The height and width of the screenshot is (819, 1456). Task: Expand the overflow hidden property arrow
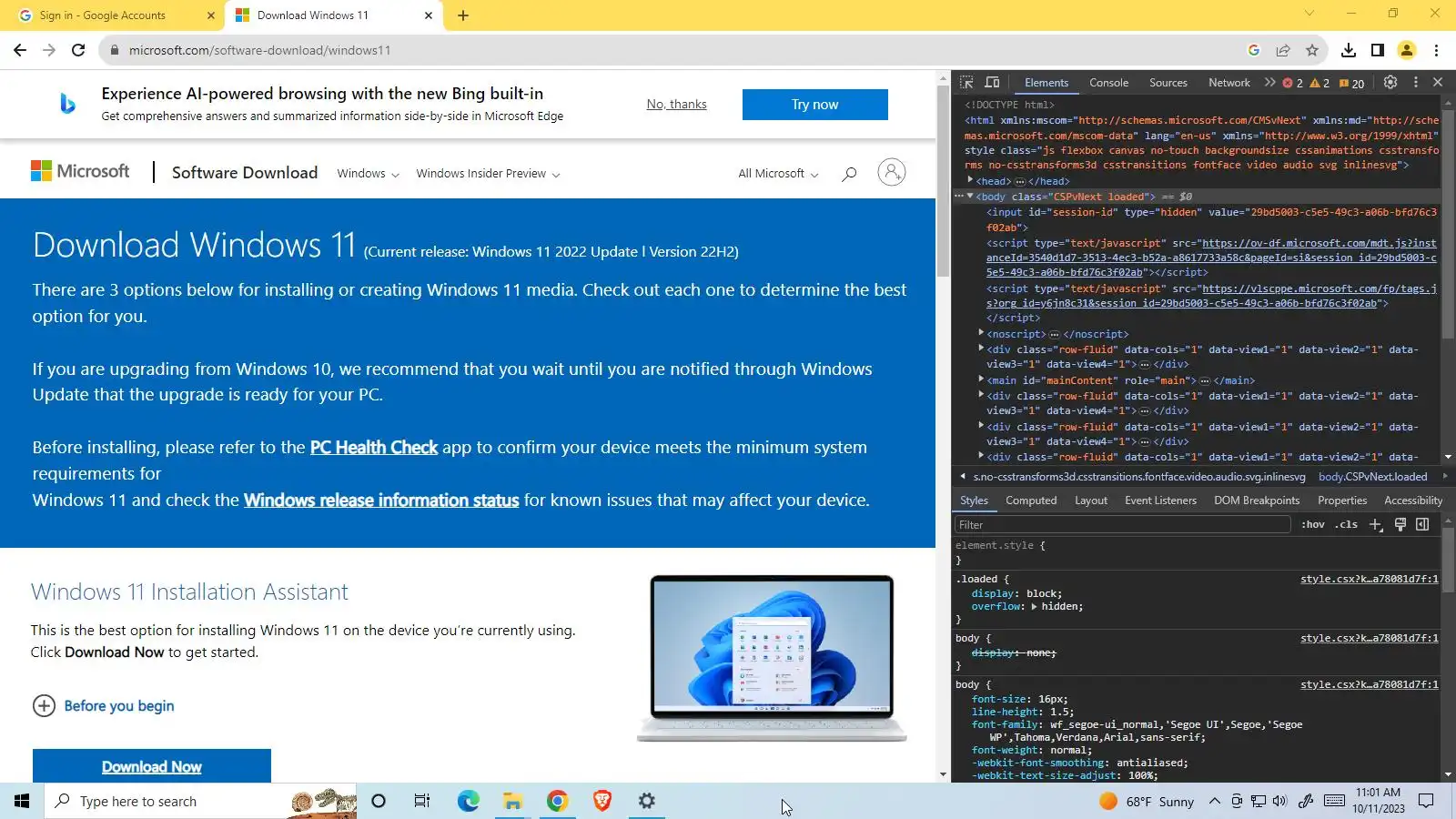coord(1034,607)
